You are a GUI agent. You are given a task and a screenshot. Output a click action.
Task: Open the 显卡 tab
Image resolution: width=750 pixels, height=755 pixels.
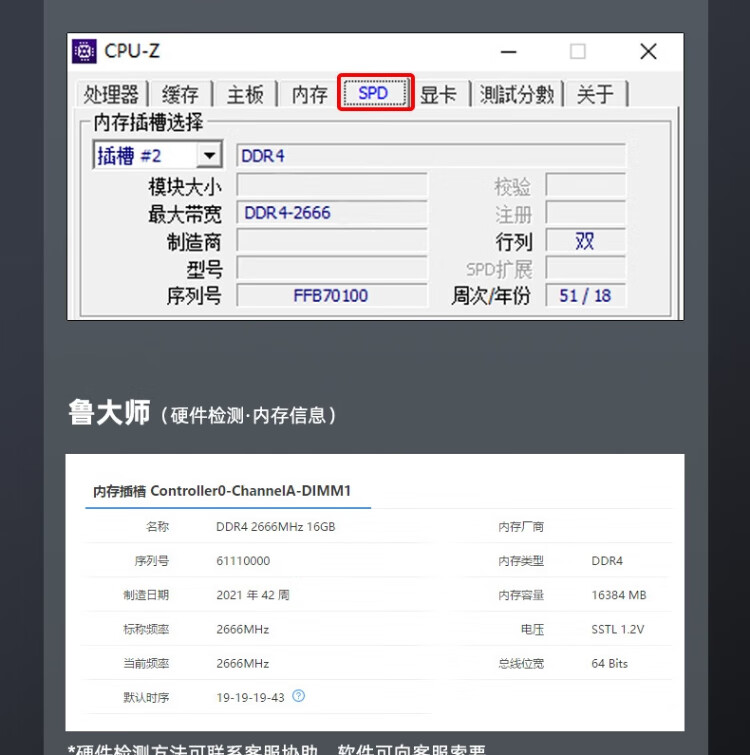(x=438, y=94)
